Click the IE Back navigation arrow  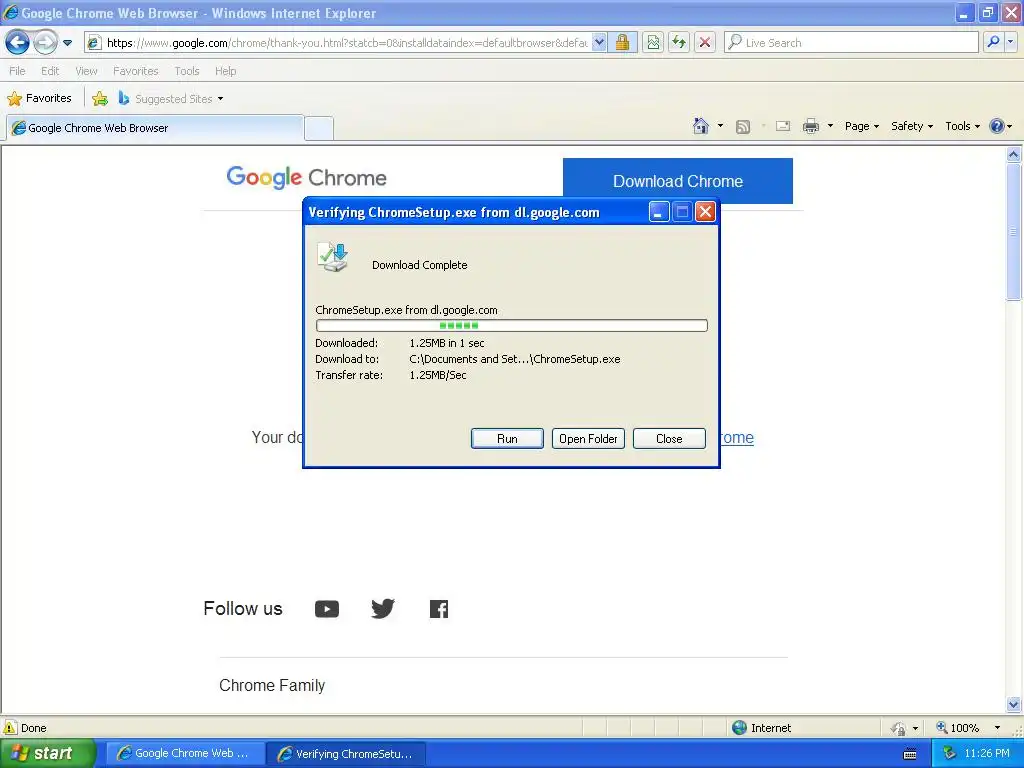coord(18,43)
